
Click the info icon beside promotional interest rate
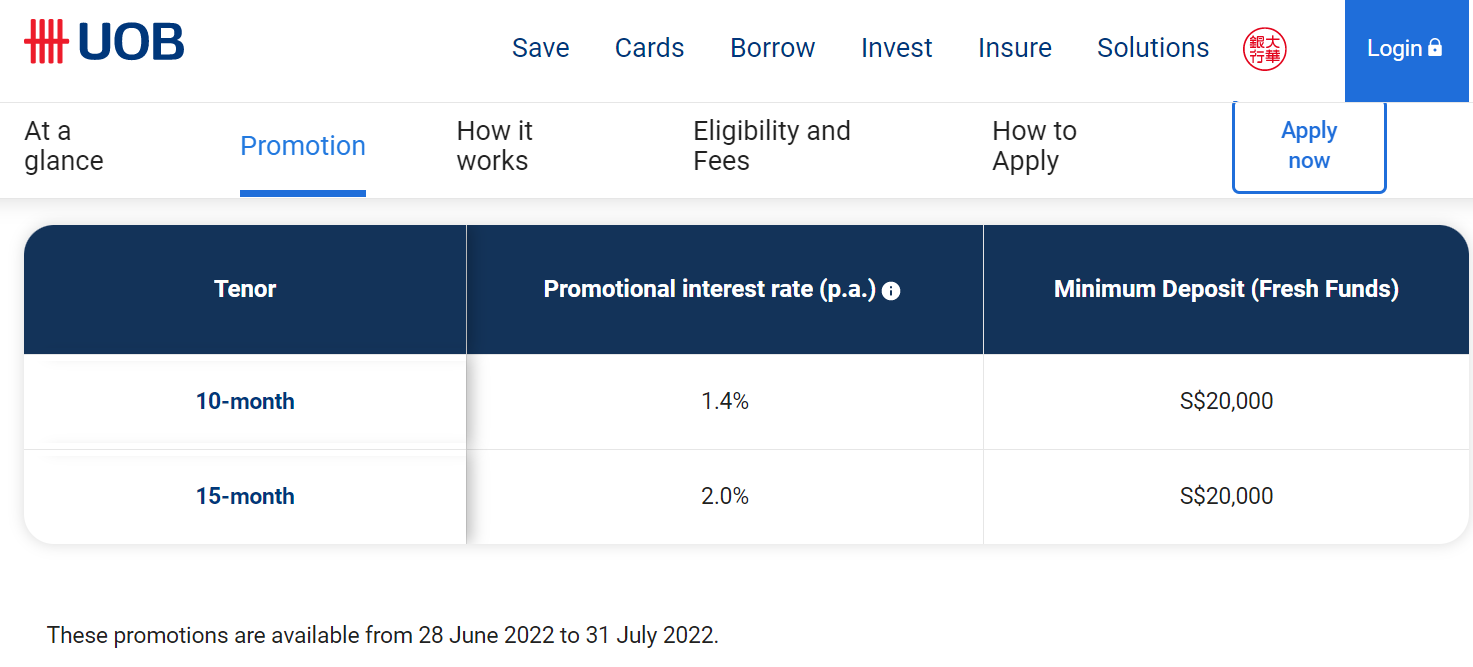coord(891,291)
